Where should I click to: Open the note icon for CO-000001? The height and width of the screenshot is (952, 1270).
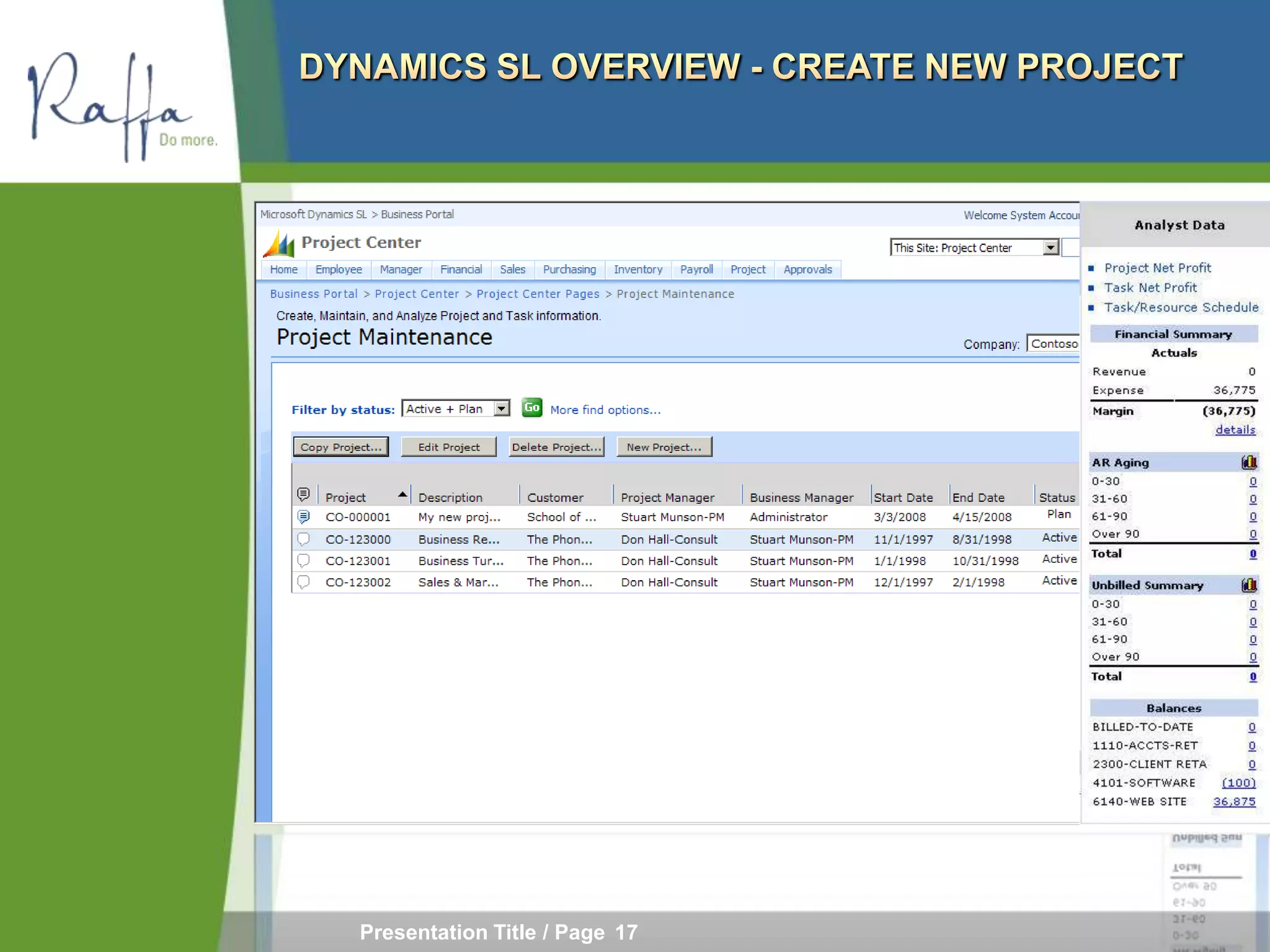coord(303,517)
